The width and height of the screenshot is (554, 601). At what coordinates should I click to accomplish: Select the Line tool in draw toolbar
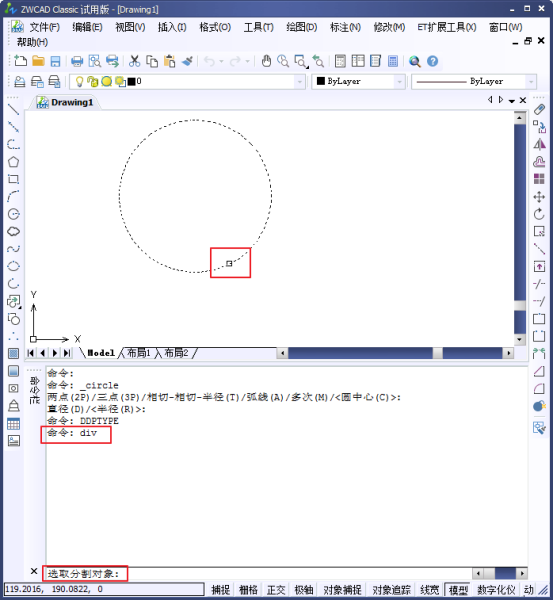13,110
